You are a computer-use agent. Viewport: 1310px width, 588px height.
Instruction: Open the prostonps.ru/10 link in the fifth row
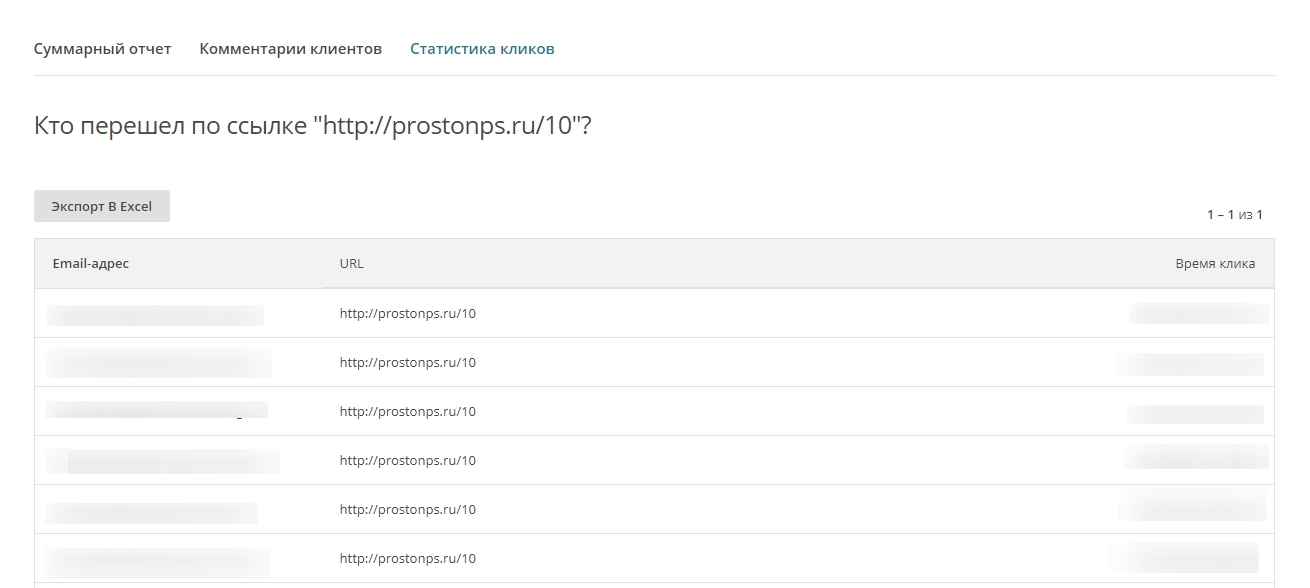point(408,510)
